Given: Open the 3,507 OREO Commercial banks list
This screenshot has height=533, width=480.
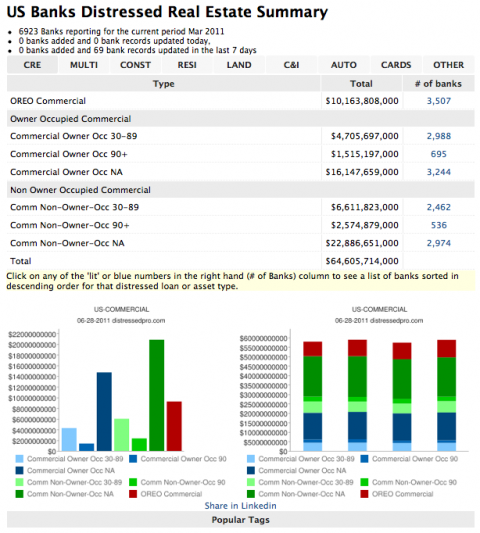Looking at the screenshot, I should 439,101.
